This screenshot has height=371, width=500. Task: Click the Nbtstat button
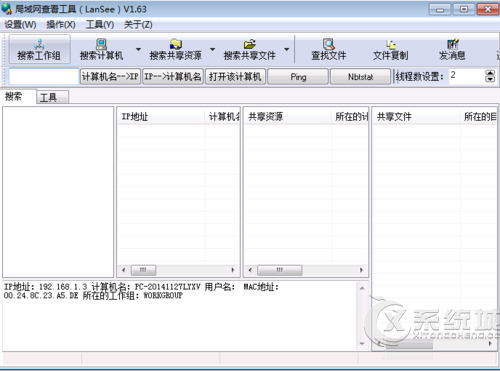click(x=360, y=77)
